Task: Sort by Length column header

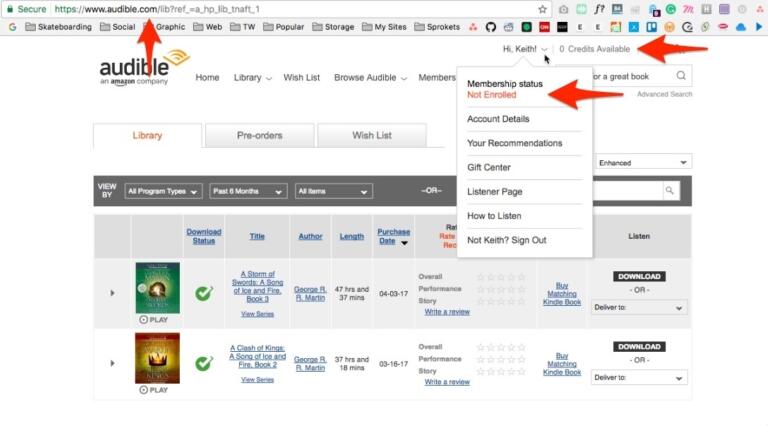Action: pyautogui.click(x=352, y=236)
